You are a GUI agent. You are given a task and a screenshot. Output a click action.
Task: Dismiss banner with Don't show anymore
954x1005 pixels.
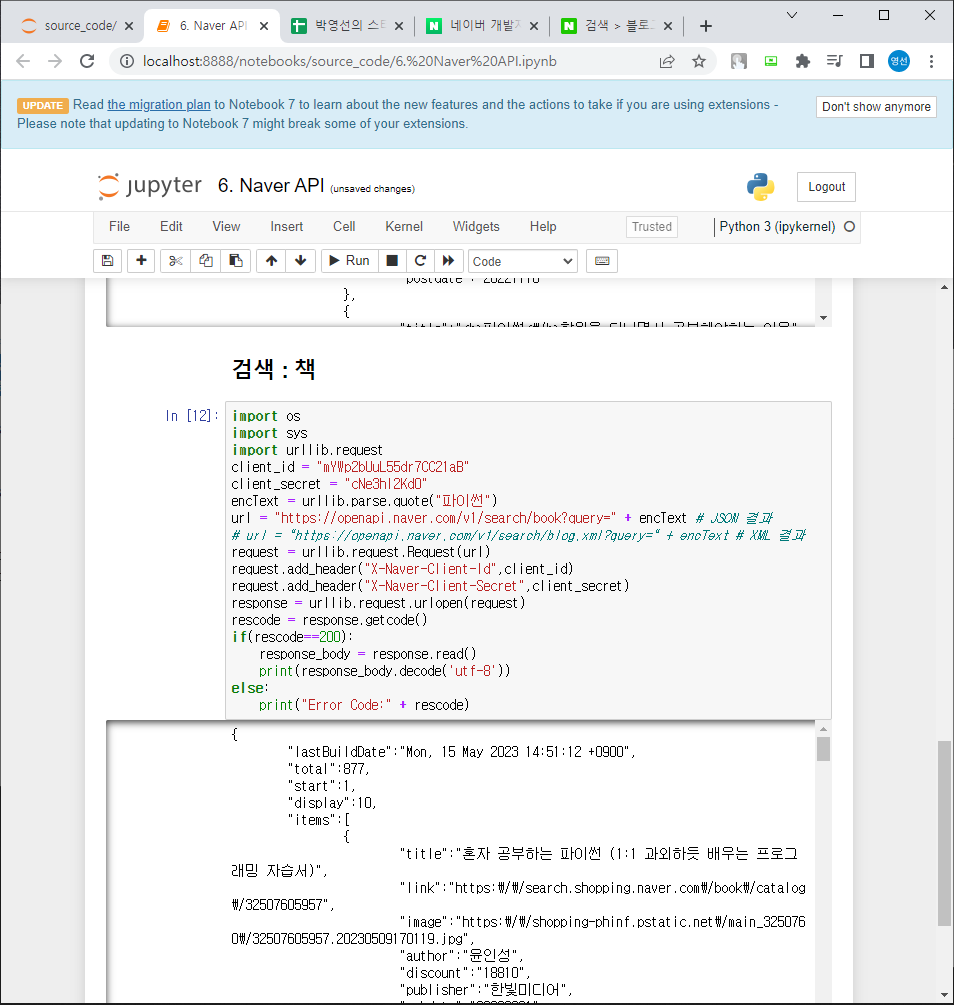click(x=876, y=107)
